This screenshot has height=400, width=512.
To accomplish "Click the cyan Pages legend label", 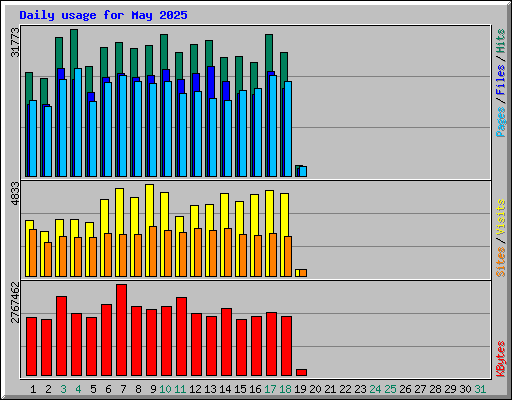I will pos(500,122).
